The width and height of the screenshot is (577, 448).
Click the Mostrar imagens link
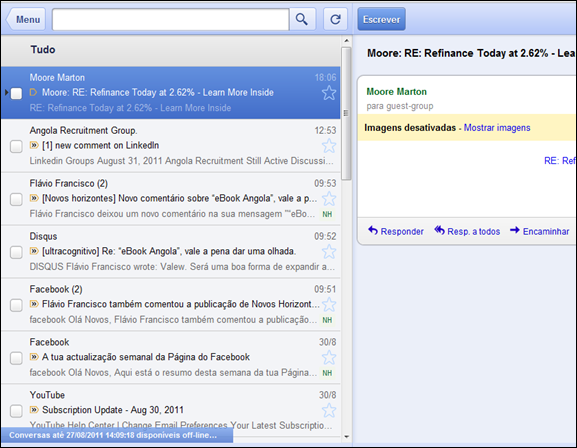pyautogui.click(x=497, y=128)
